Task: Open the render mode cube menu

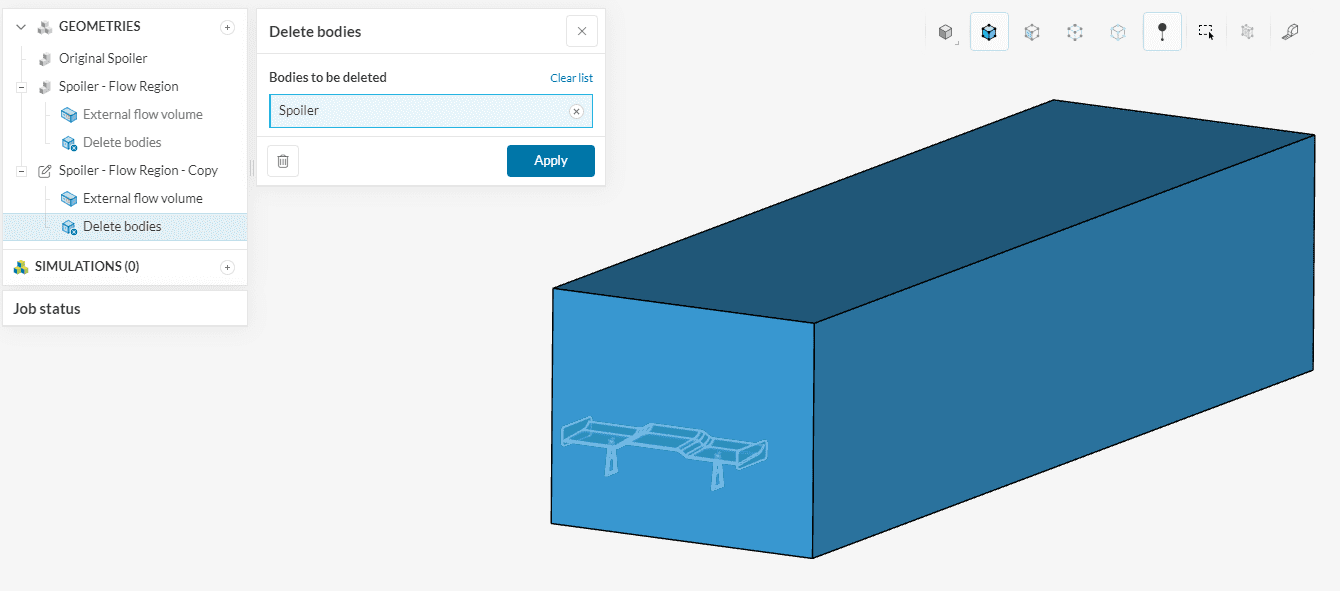Action: tap(946, 32)
